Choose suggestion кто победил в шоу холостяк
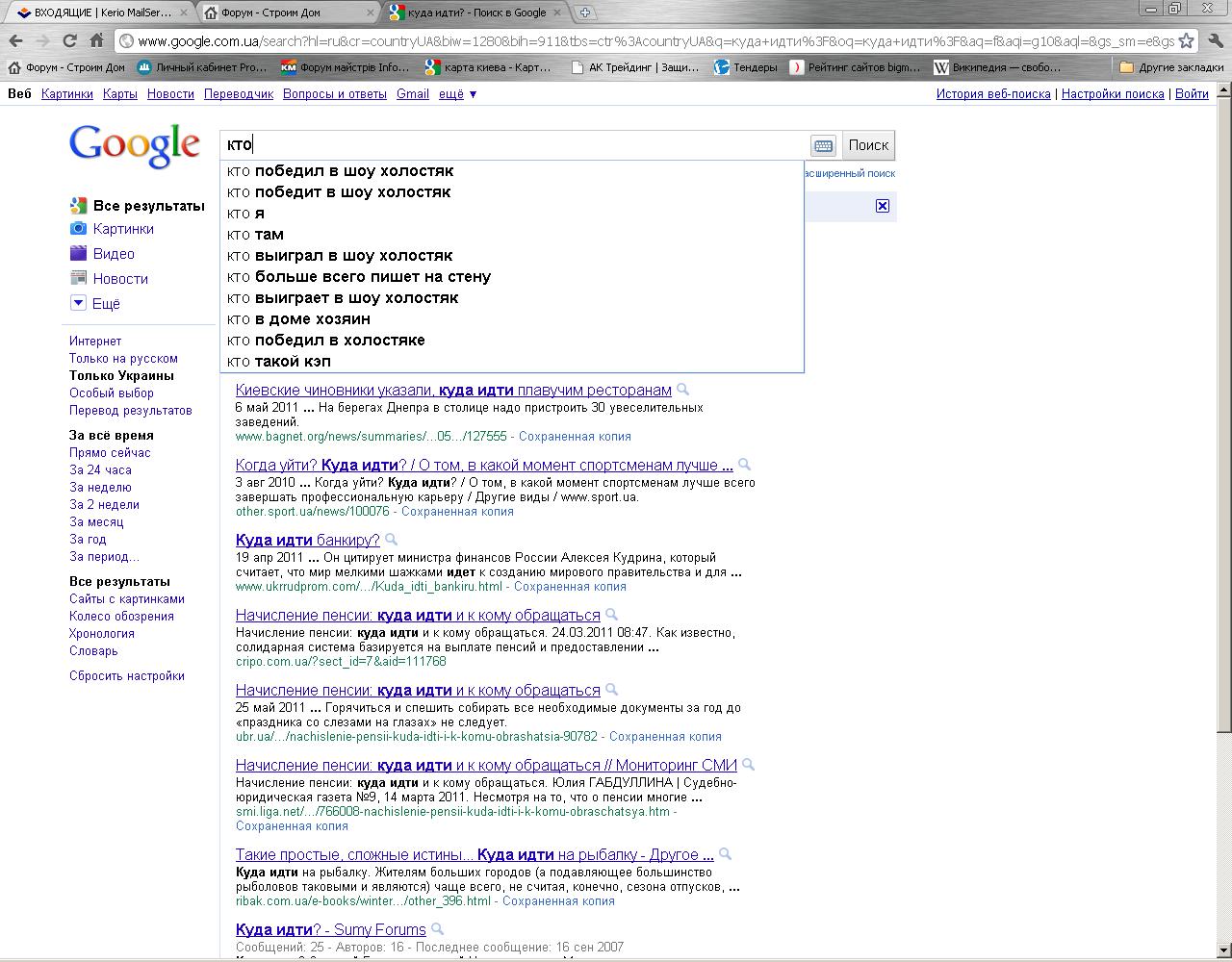This screenshot has width=1232, height=962. (511, 170)
